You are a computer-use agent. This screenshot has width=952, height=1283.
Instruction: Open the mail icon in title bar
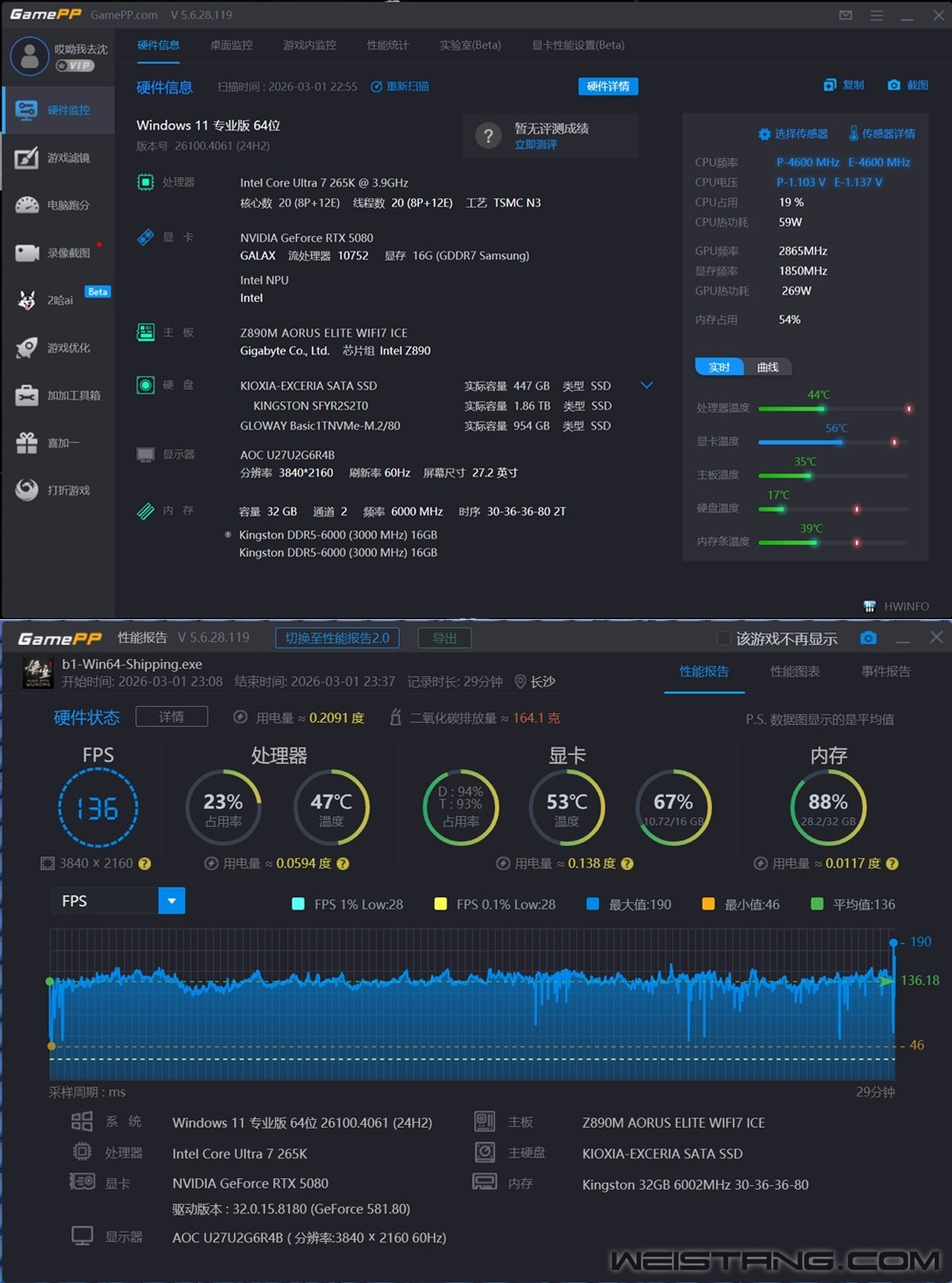click(845, 15)
